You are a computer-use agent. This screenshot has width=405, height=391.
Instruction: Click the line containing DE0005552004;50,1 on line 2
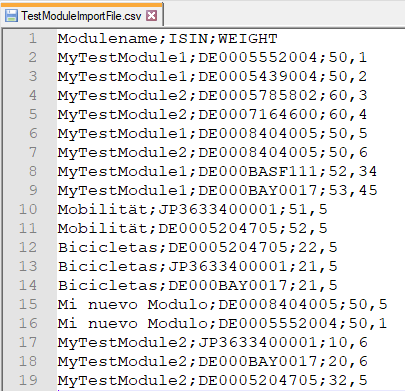point(212,58)
